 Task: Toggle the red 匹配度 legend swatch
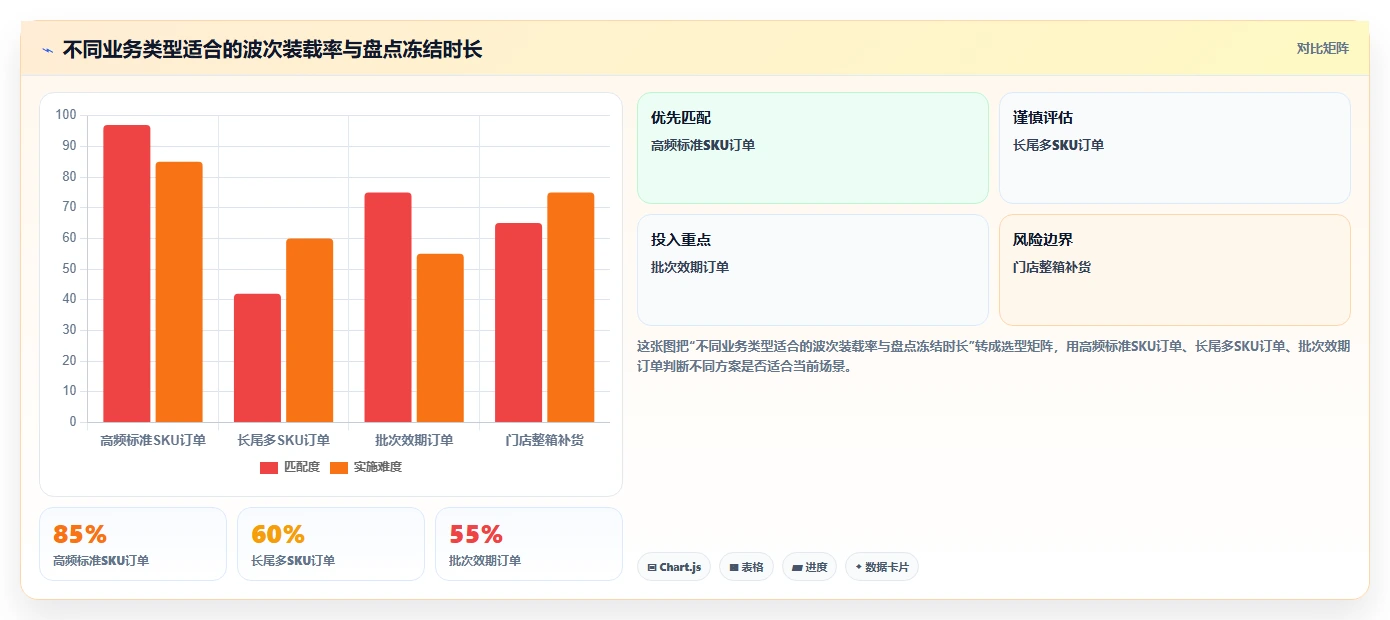point(269,467)
